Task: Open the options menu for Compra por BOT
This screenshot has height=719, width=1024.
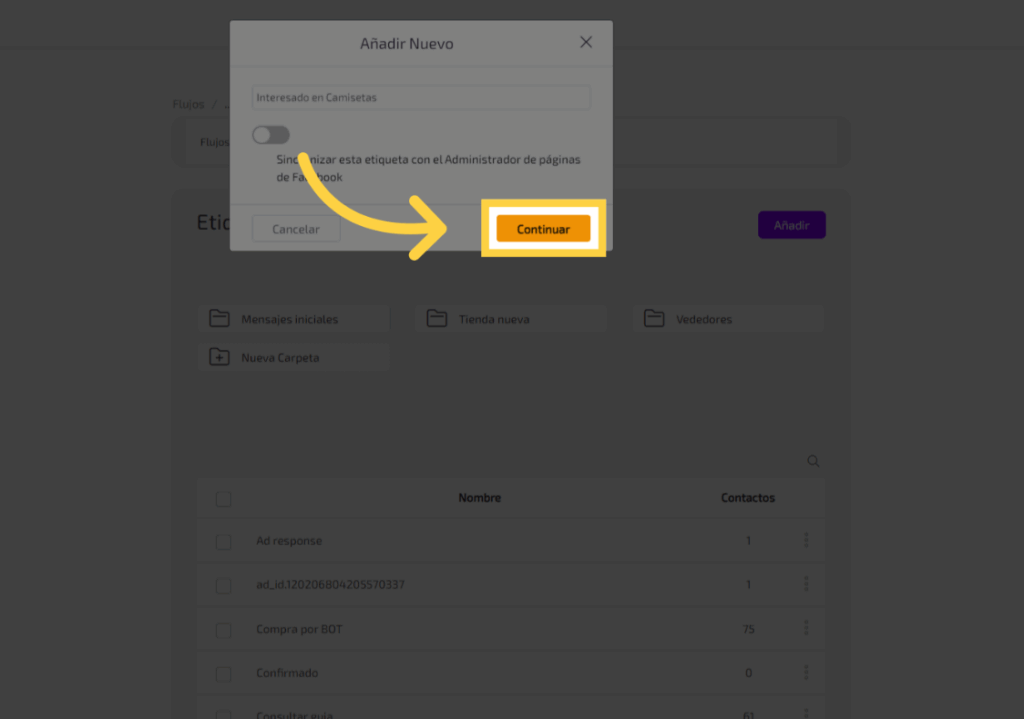Action: click(806, 629)
